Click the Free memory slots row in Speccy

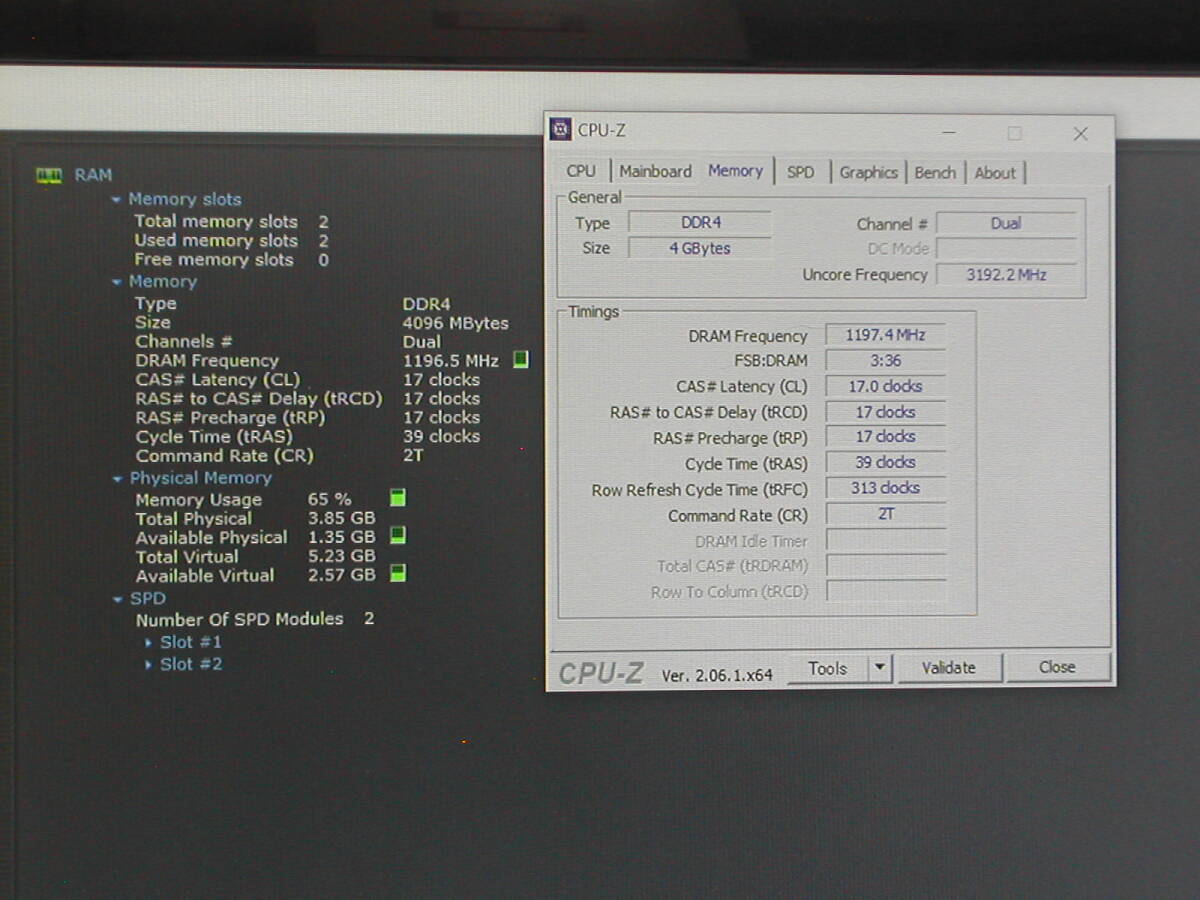pyautogui.click(x=232, y=260)
